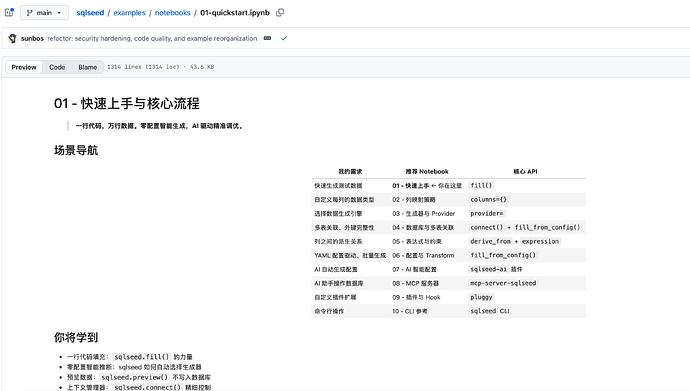
Task: Click the provider= API cell
Action: (x=487, y=213)
